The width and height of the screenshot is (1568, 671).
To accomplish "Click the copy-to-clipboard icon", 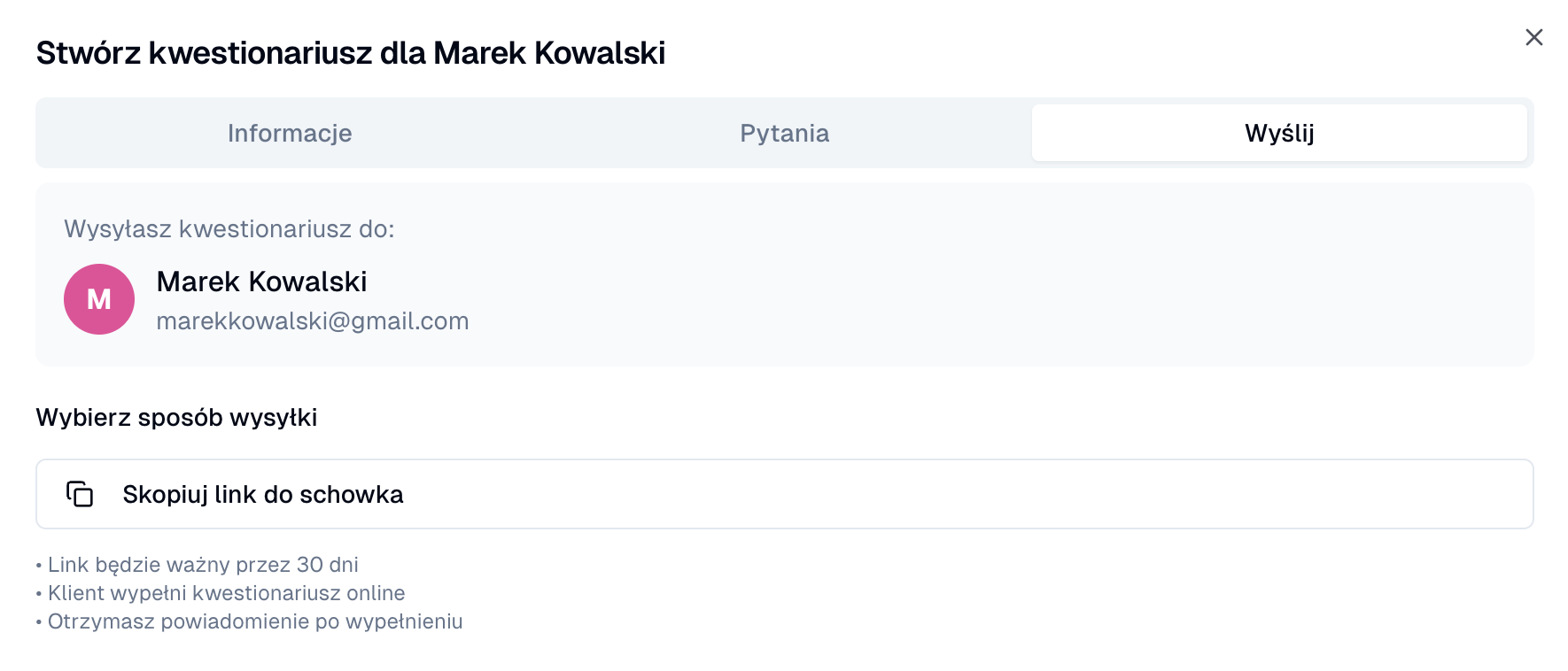I will pos(80,494).
